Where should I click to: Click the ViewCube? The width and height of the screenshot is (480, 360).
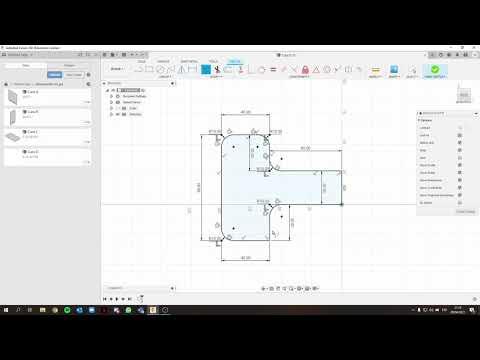(464, 94)
